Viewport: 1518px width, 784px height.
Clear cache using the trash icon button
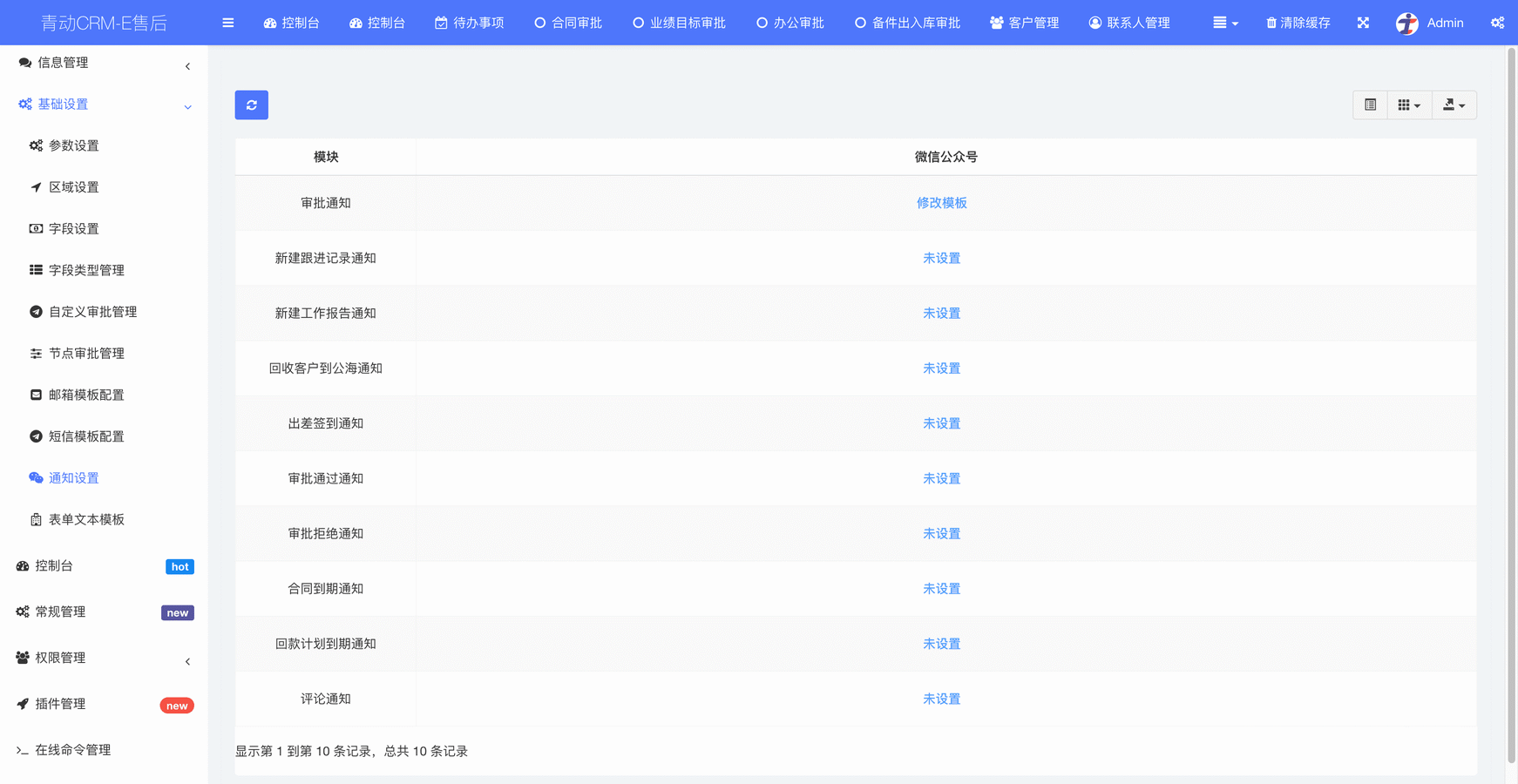1298,23
